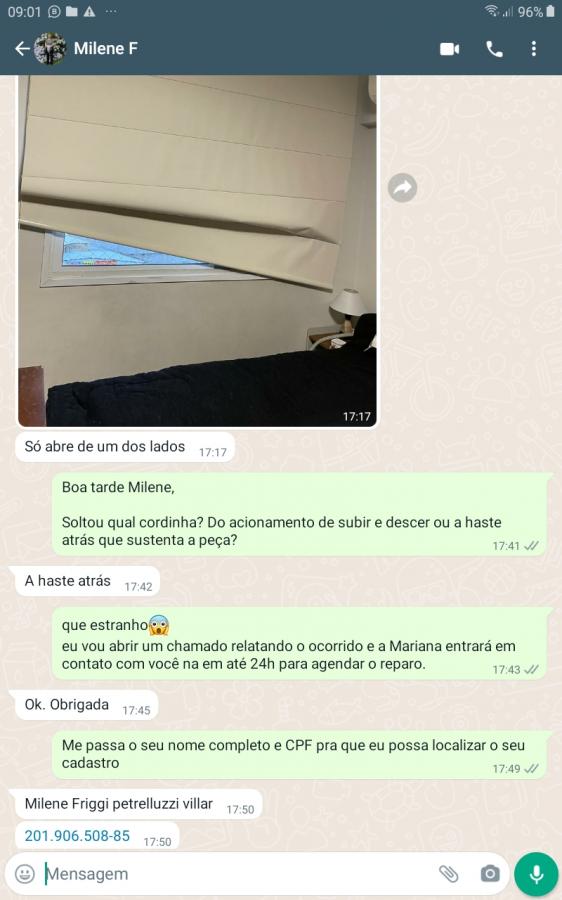Select the 'A haste atrás' message
Image resolution: width=562 pixels, height=900 pixels.
pyautogui.click(x=87, y=581)
